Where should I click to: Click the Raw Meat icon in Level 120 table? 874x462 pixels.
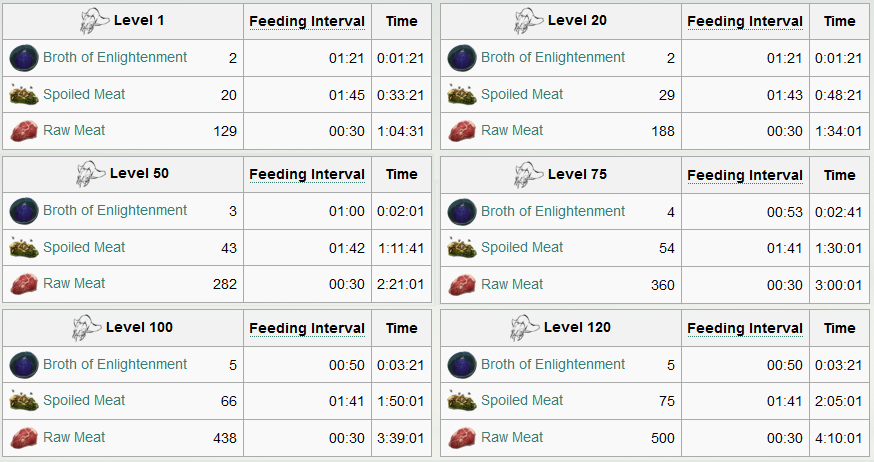click(462, 438)
